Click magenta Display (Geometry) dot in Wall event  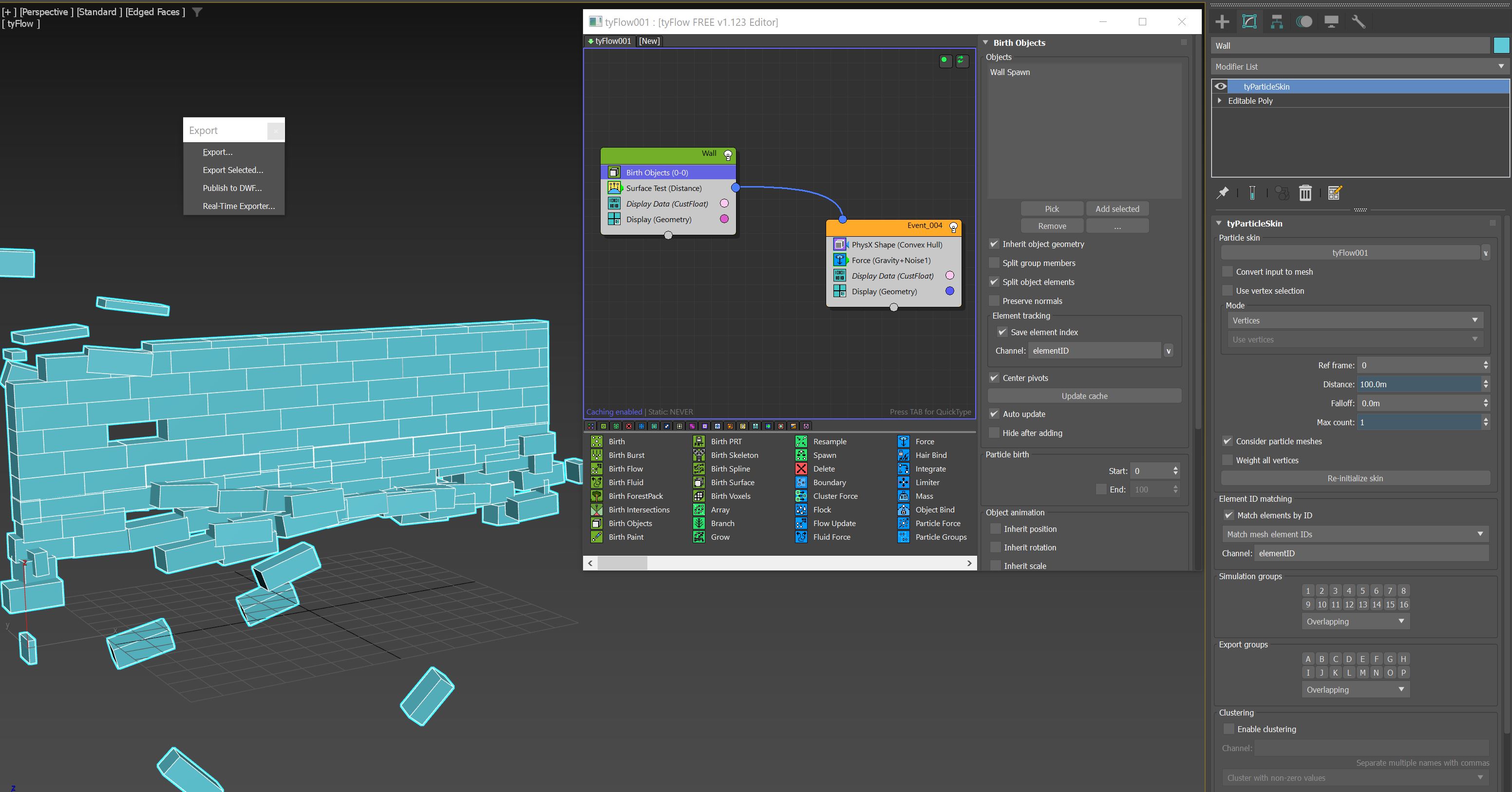724,218
